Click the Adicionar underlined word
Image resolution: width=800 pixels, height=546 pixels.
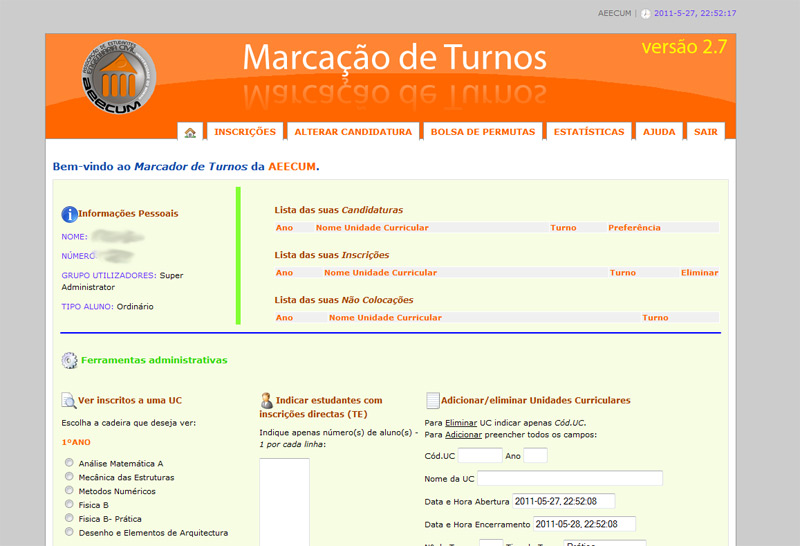tap(463, 435)
